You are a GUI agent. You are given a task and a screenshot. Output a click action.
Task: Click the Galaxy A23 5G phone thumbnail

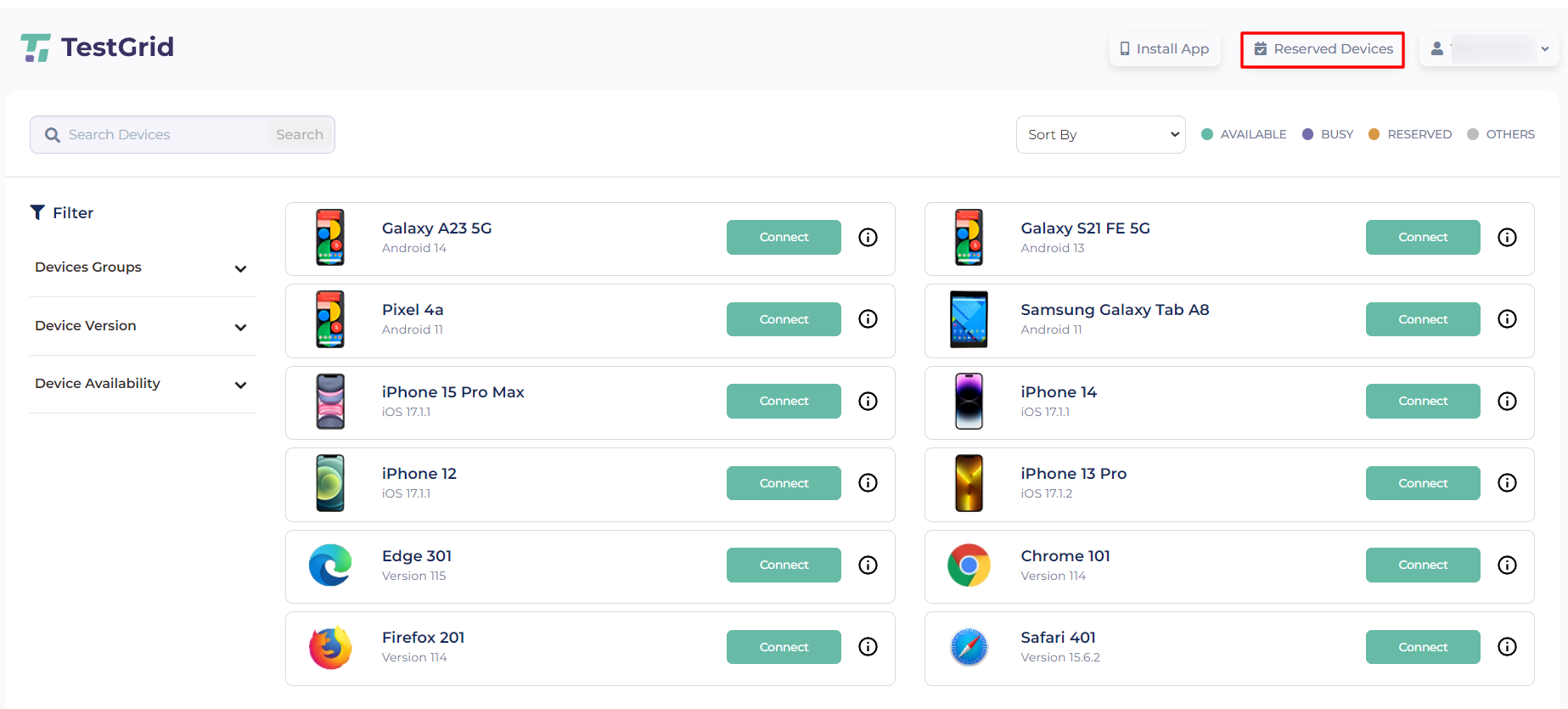pos(330,238)
